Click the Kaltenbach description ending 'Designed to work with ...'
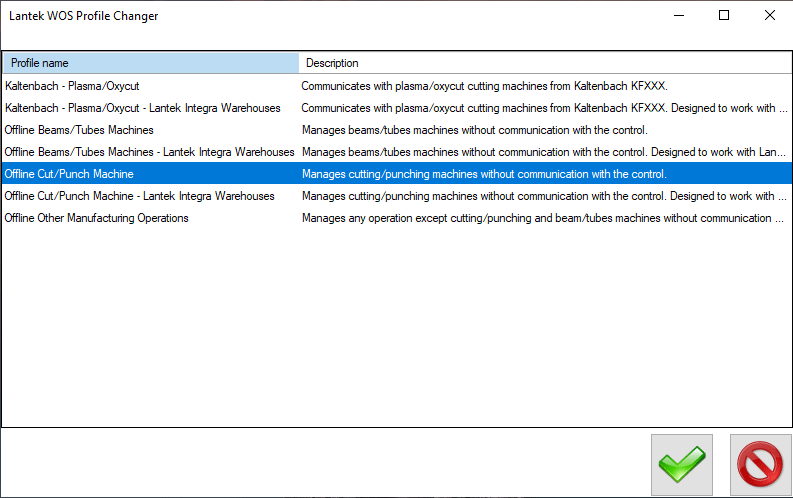793x498 pixels. 544,108
